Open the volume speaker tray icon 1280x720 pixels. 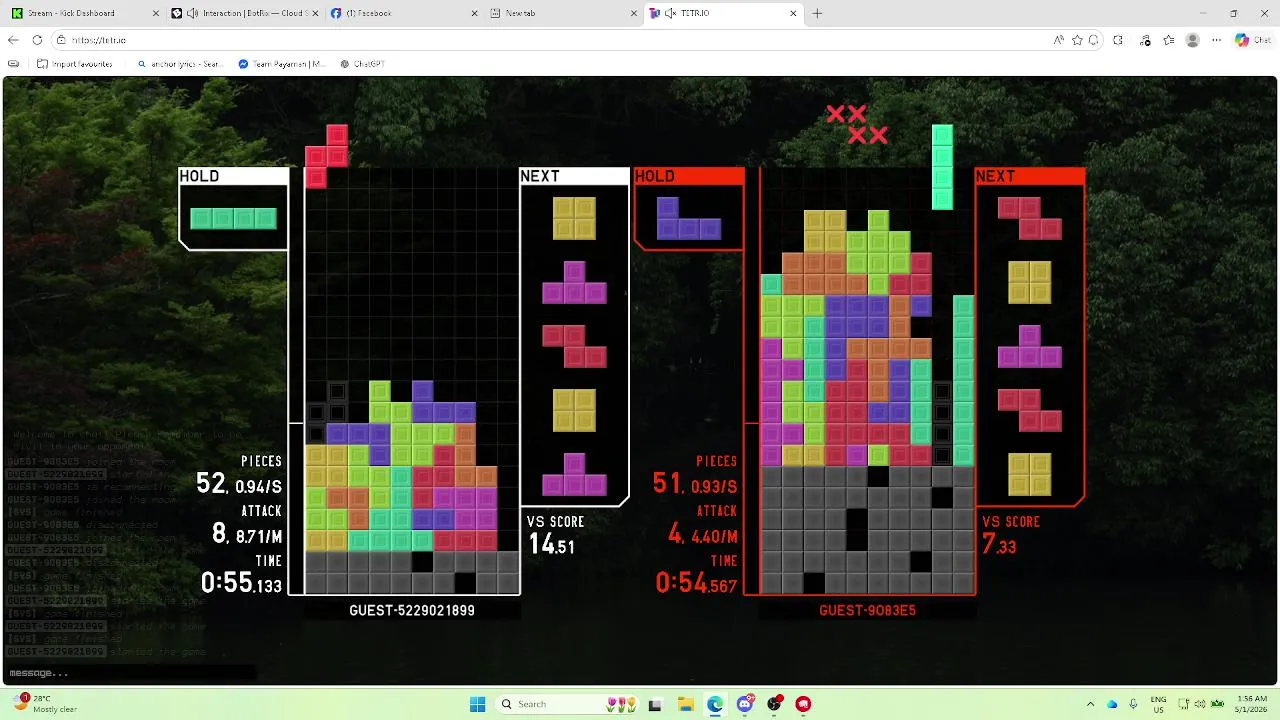(x=1200, y=704)
